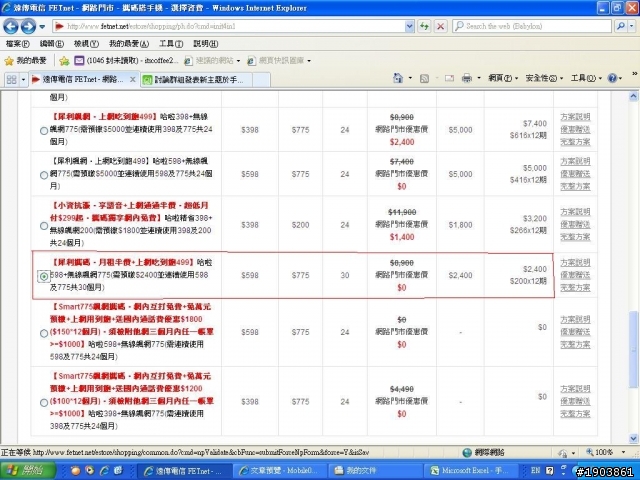This screenshot has width=640, height=480.
Task: Expand the command bar overflow chevron
Action: point(635,73)
